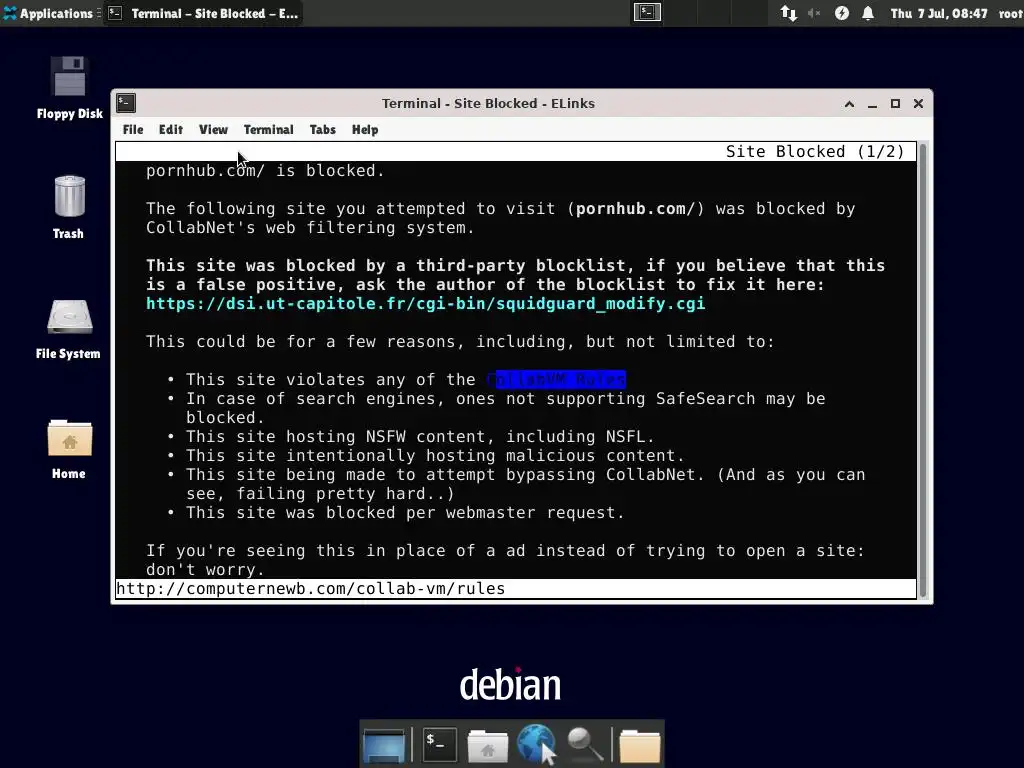Image resolution: width=1024 pixels, height=768 pixels.
Task: Click the clock showing Thu 7 Jul, 08:47
Action: pyautogui.click(x=938, y=13)
